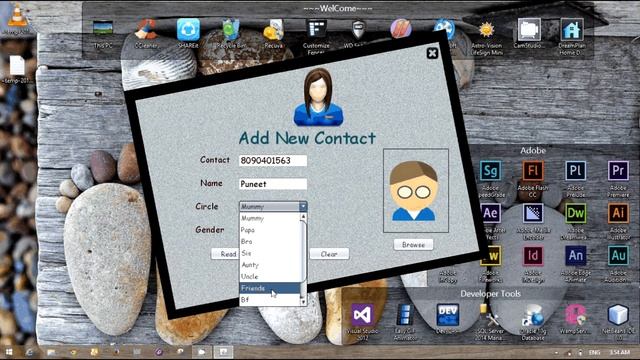The width and height of the screenshot is (640, 360).
Task: Select Aunty from the Circle list
Action: pyautogui.click(x=270, y=265)
